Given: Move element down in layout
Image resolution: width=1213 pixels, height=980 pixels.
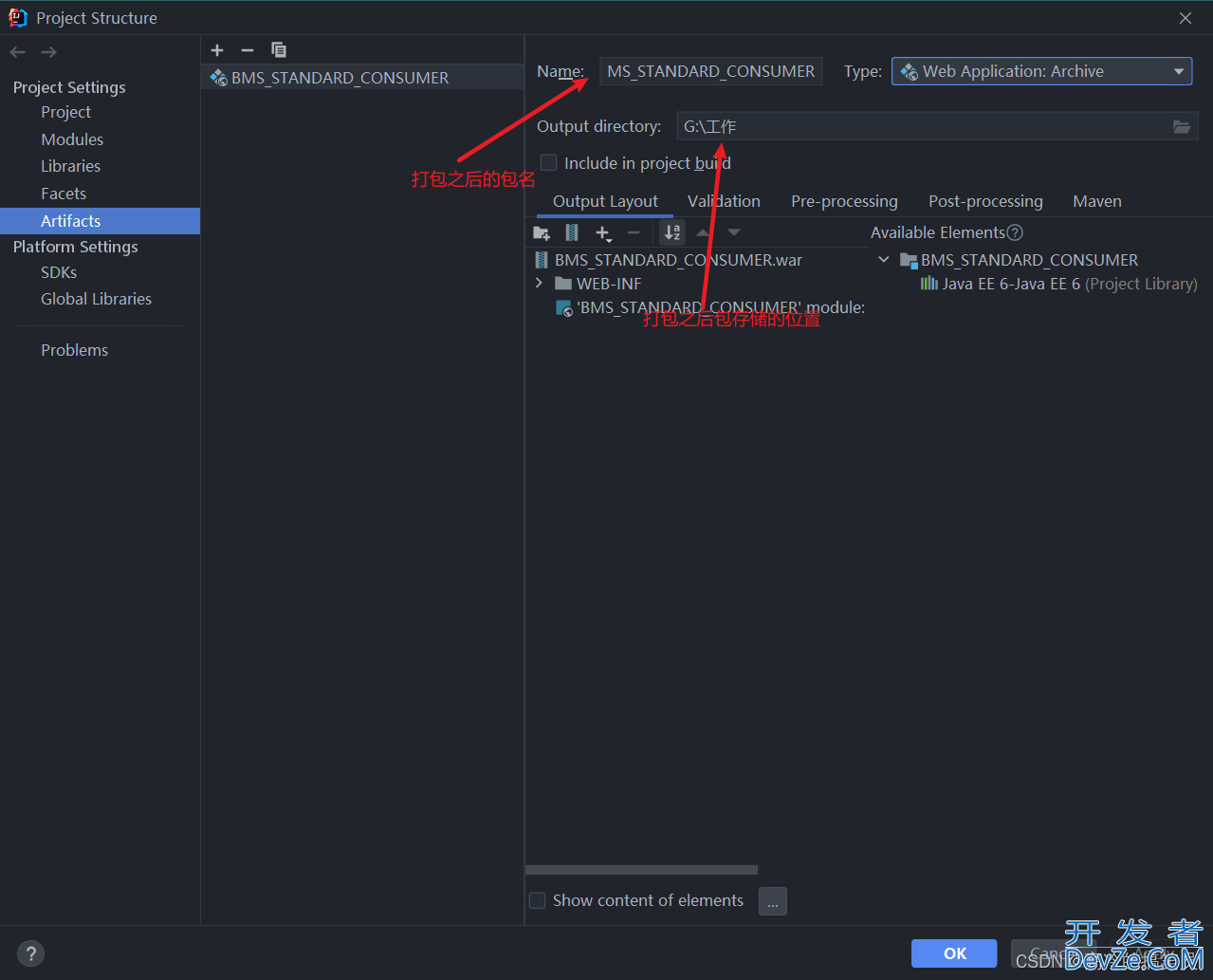Looking at the screenshot, I should coord(734,232).
